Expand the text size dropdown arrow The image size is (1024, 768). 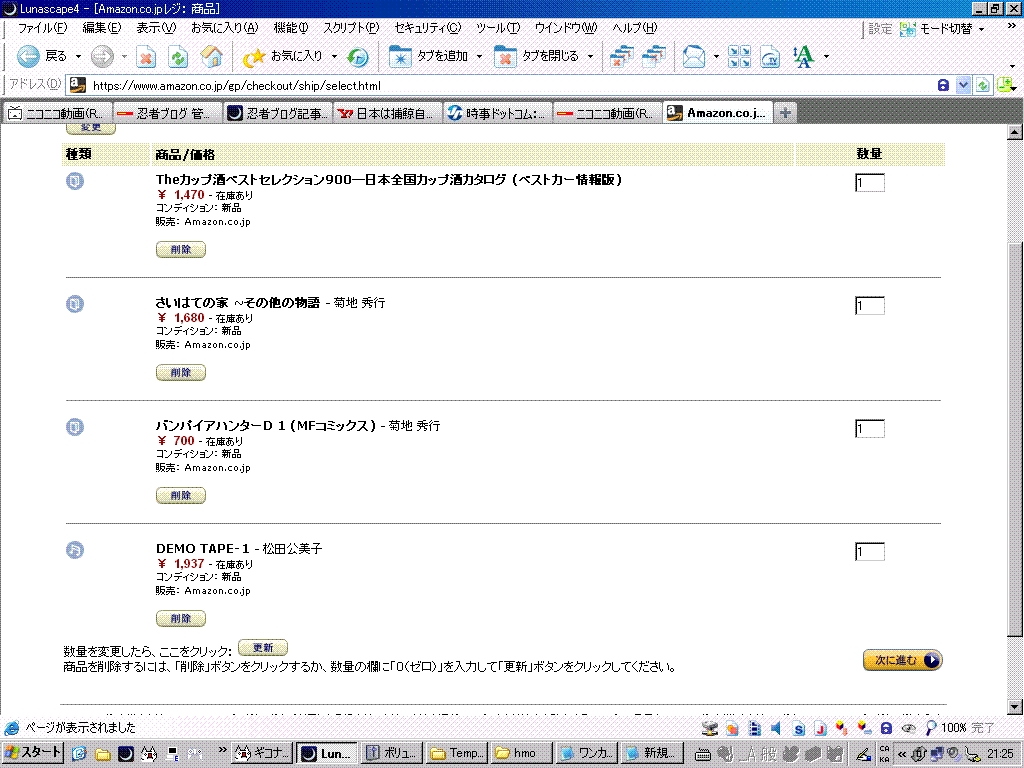tap(826, 57)
